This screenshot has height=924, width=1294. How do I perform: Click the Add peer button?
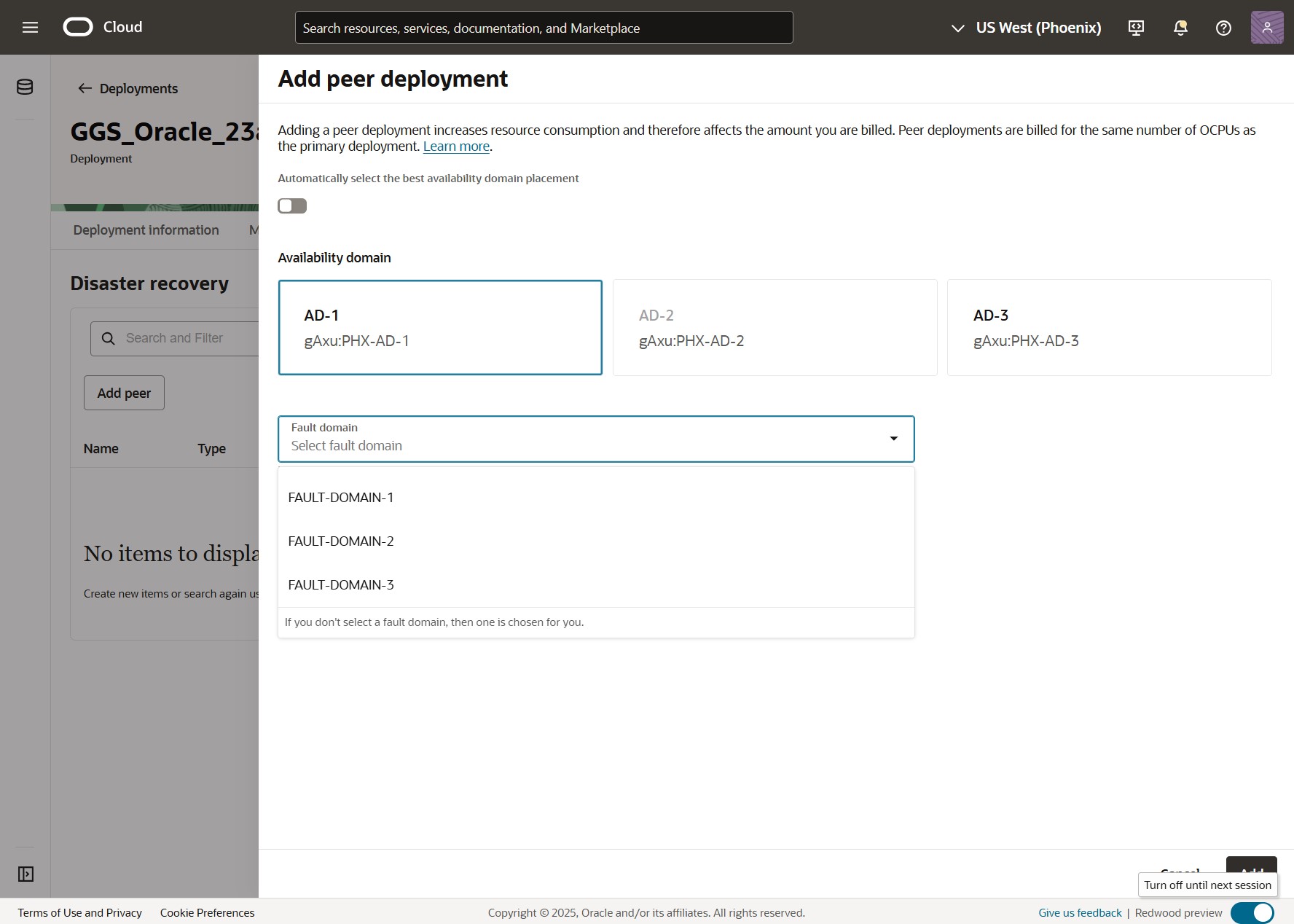123,392
